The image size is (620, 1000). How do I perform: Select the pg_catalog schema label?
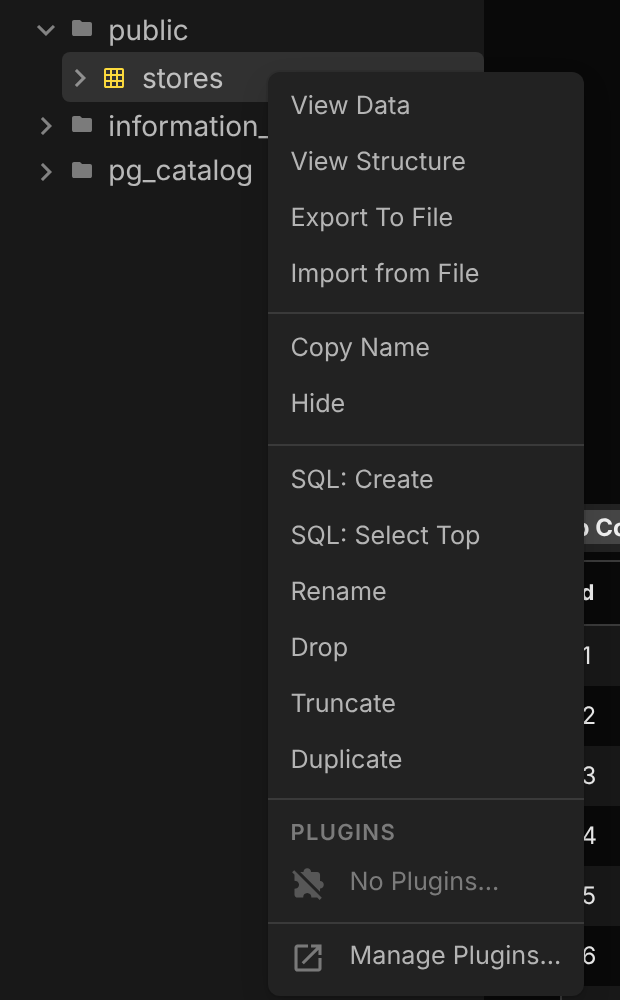pyautogui.click(x=181, y=172)
